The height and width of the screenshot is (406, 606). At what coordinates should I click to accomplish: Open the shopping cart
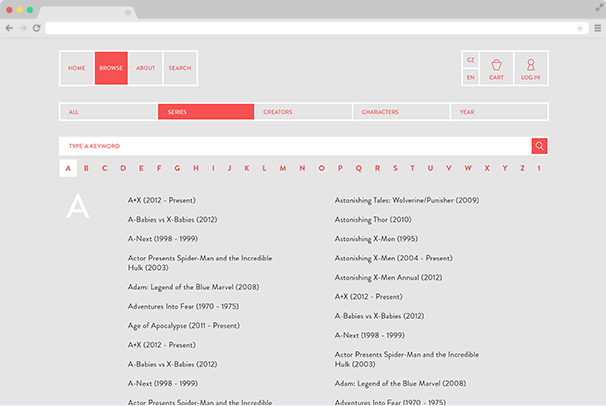(496, 68)
